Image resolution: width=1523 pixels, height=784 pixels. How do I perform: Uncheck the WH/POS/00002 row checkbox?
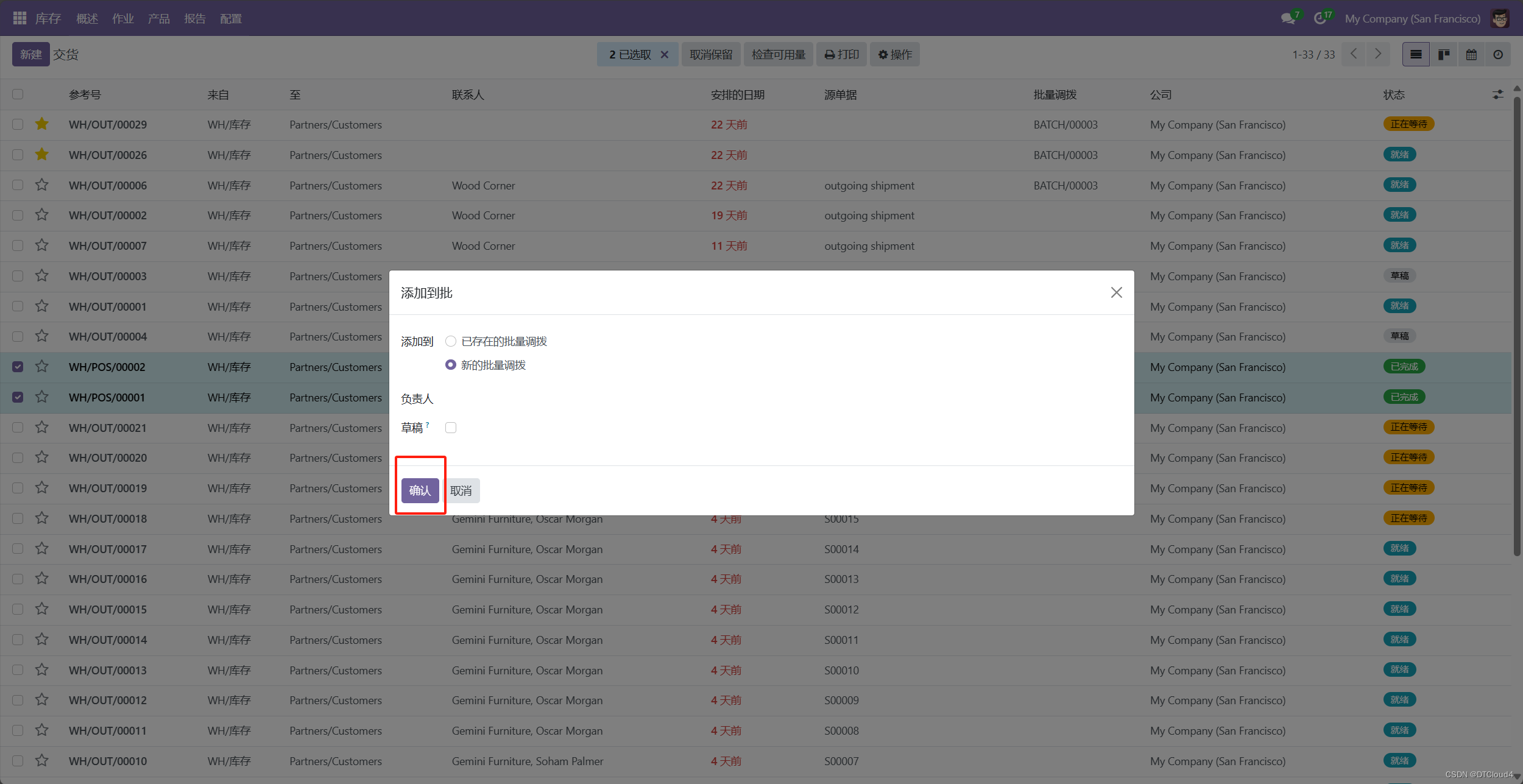(x=18, y=367)
